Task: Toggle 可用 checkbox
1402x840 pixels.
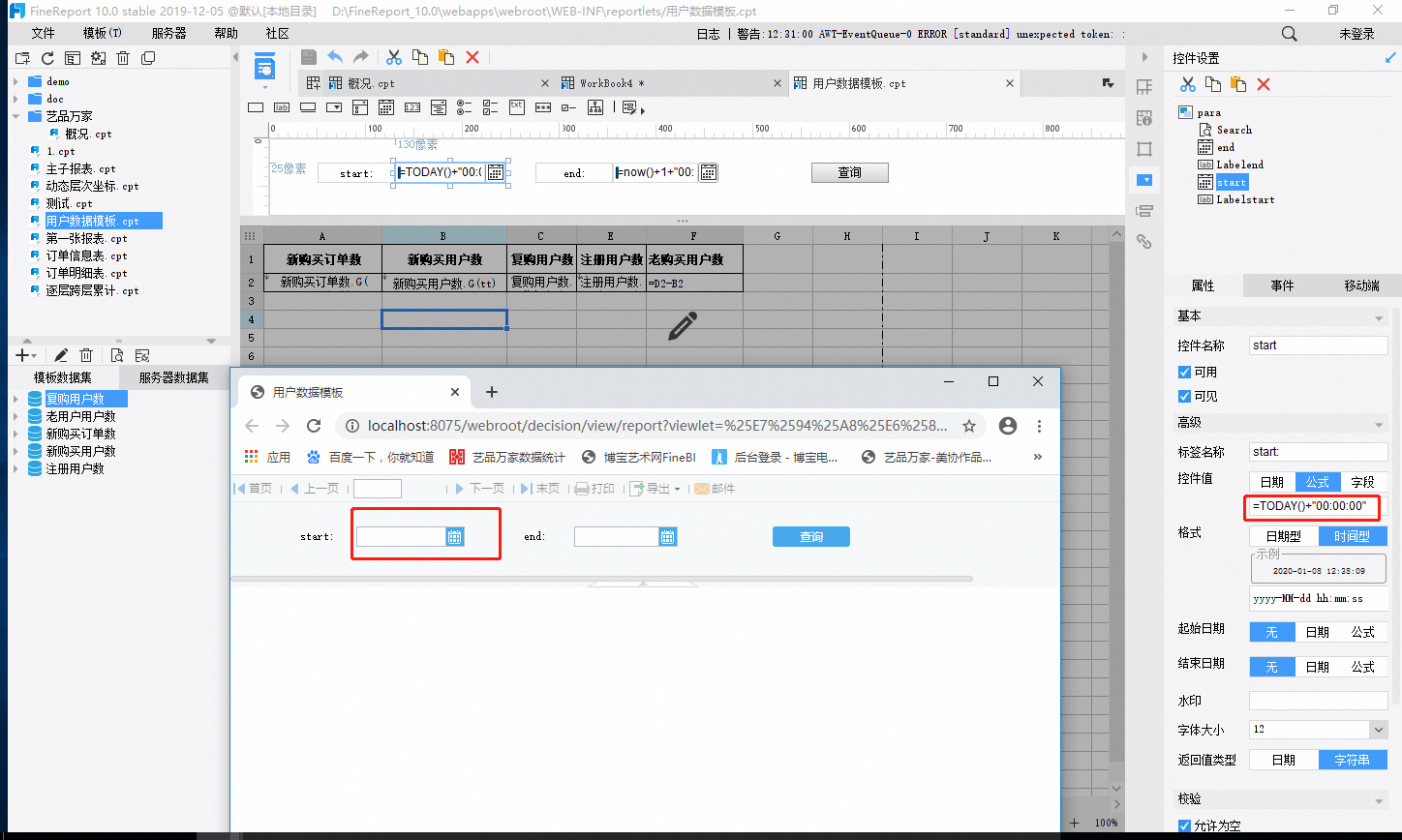Action: 1185,373
